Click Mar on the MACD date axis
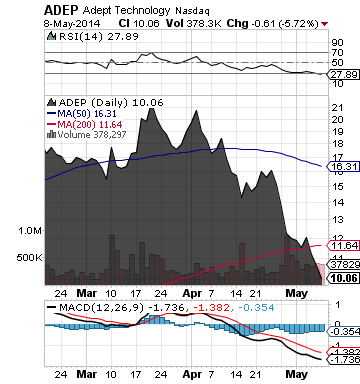 pos(86,374)
